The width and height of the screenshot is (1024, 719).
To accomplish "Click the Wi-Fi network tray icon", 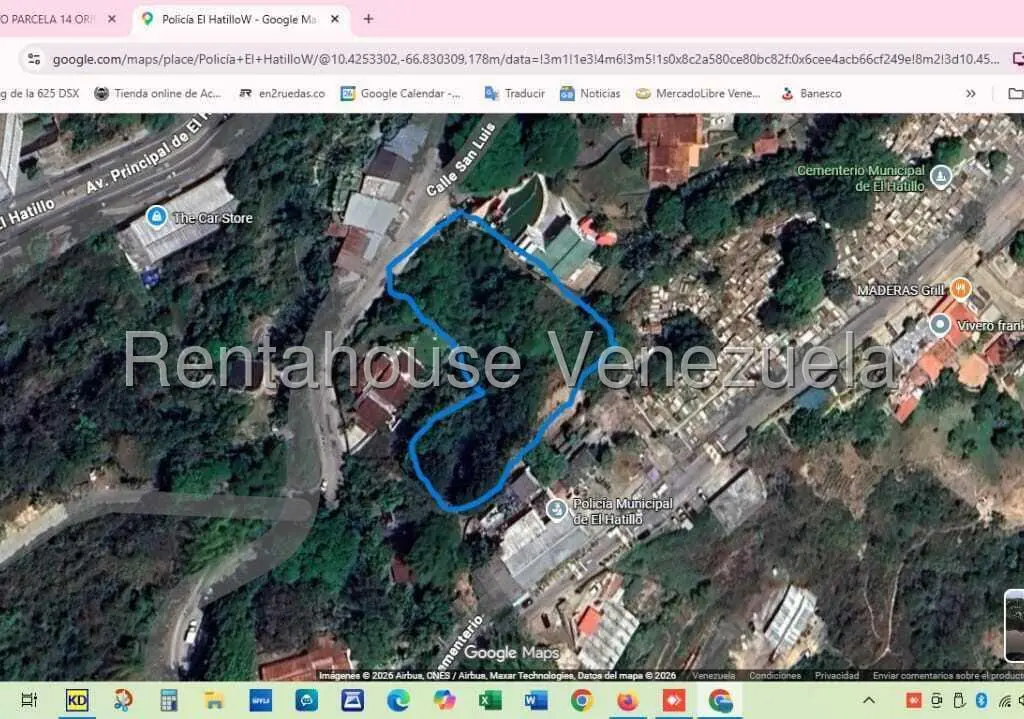I will [x=1004, y=701].
